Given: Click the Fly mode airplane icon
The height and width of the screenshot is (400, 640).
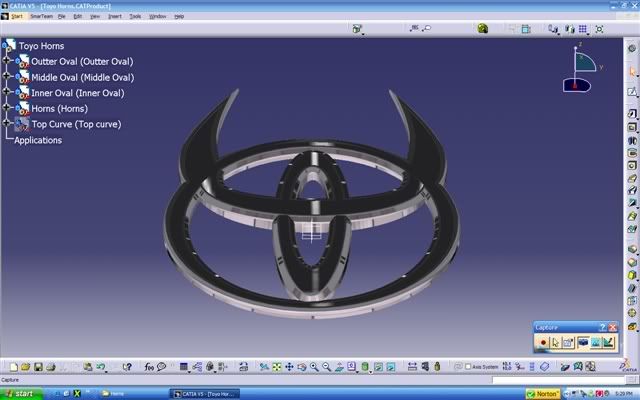Looking at the screenshot, I should (x=264, y=367).
